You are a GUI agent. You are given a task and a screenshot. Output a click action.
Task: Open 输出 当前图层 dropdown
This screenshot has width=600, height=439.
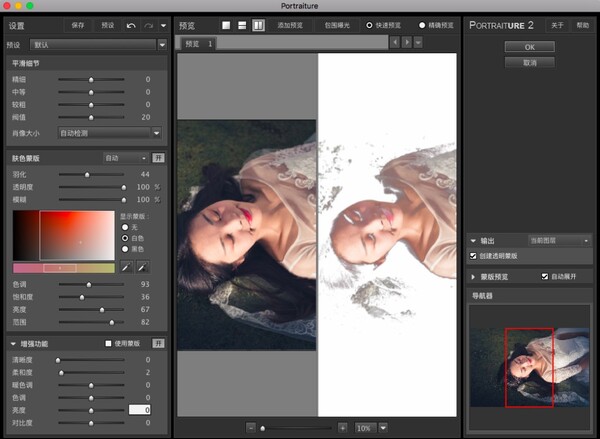[559, 240]
